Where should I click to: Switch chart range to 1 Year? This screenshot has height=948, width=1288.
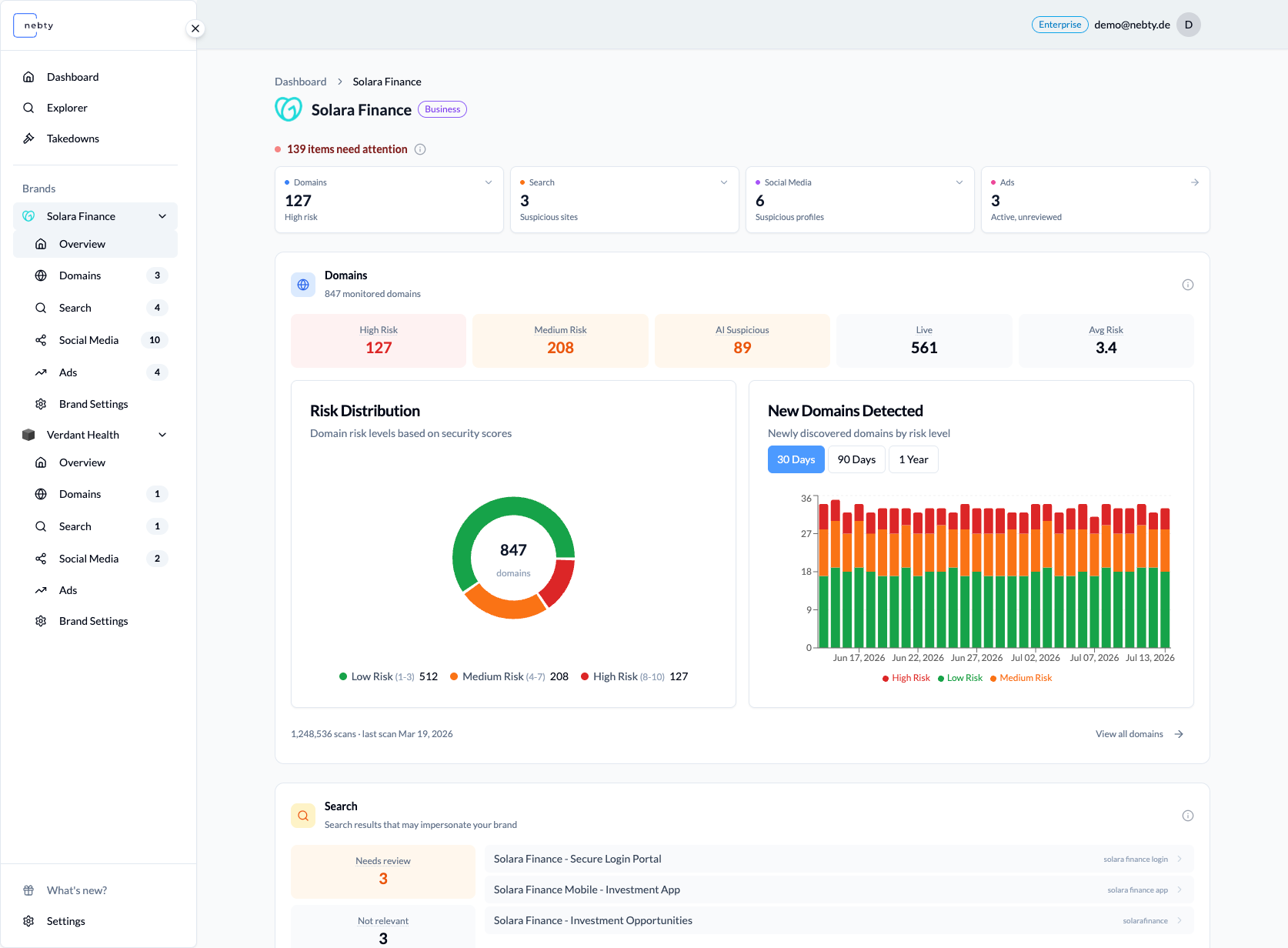coord(913,459)
